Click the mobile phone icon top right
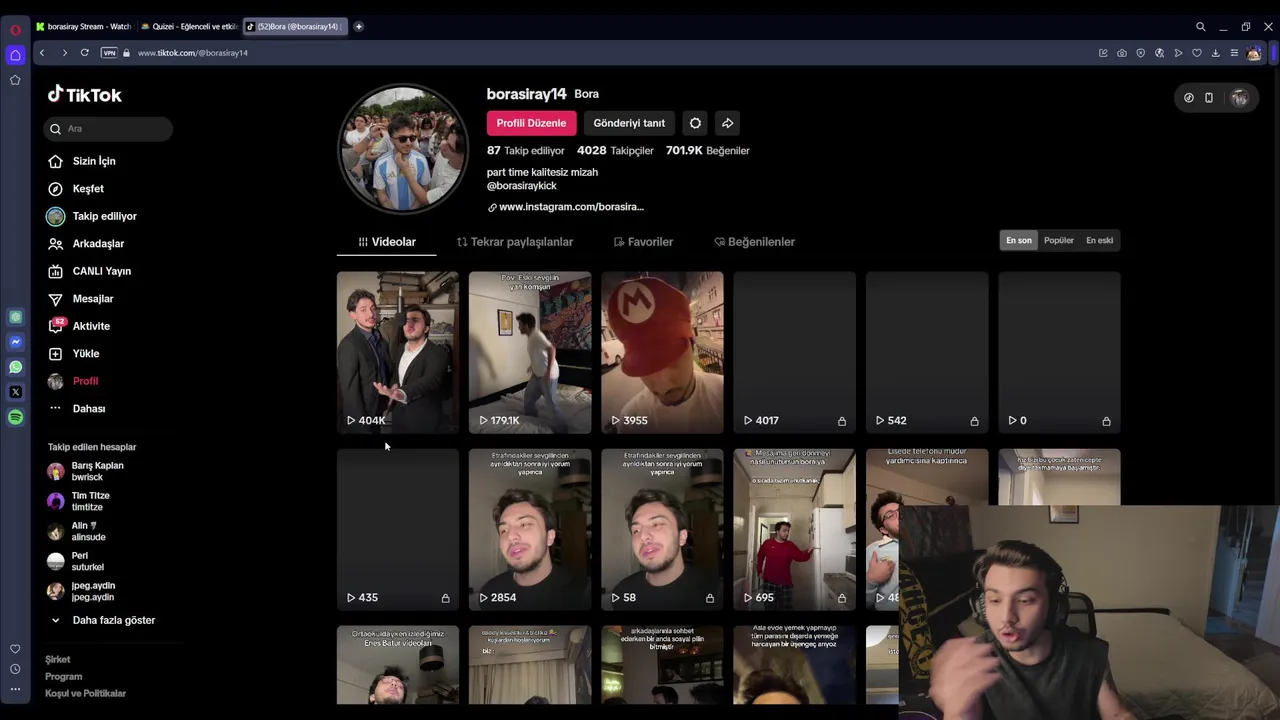Image resolution: width=1280 pixels, height=720 pixels. click(x=1209, y=98)
